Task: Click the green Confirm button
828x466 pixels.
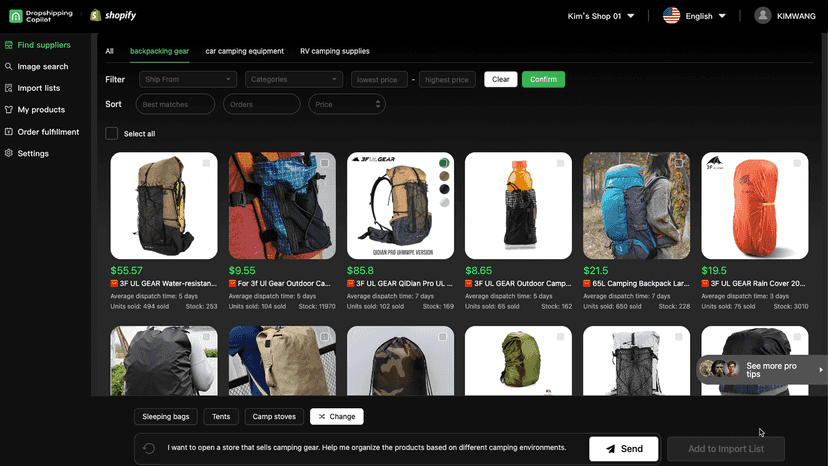Action: point(543,79)
